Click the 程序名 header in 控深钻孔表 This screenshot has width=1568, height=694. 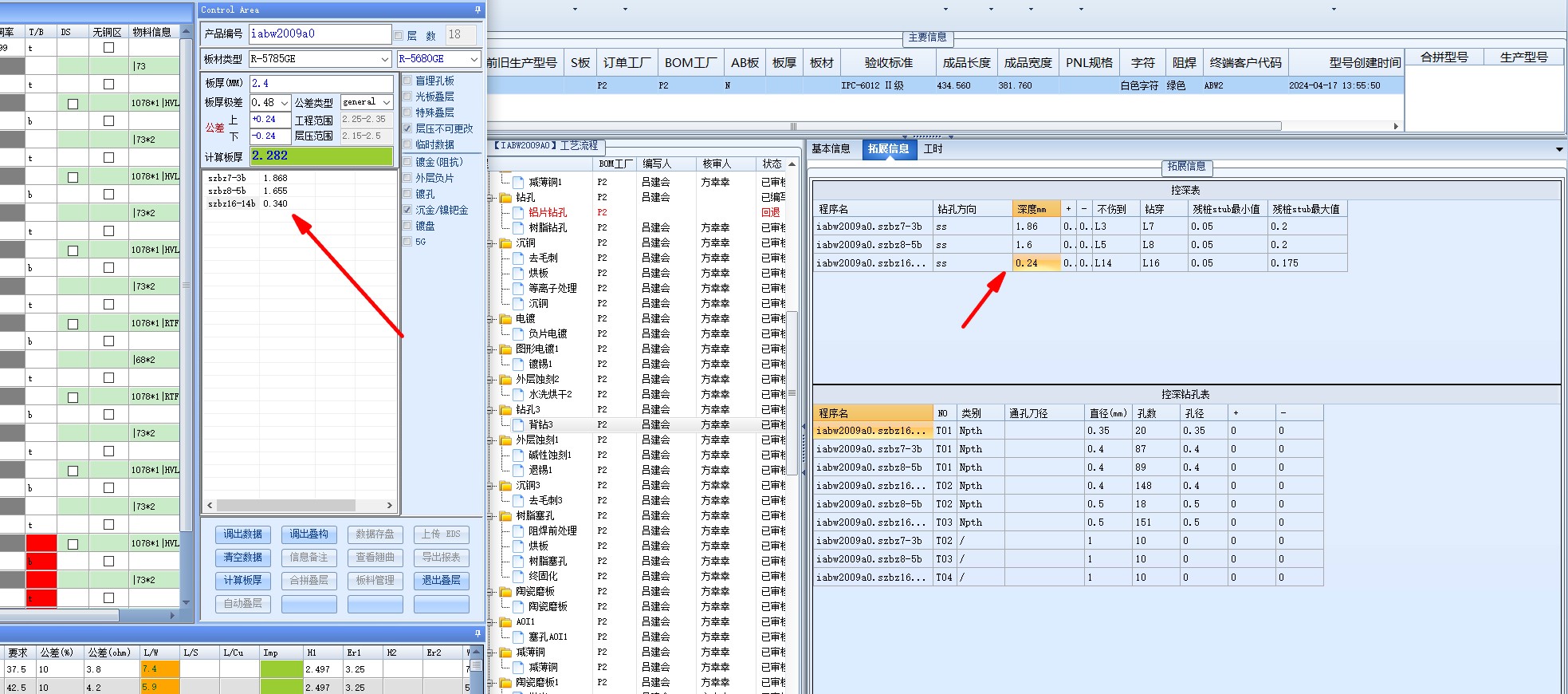click(x=874, y=413)
